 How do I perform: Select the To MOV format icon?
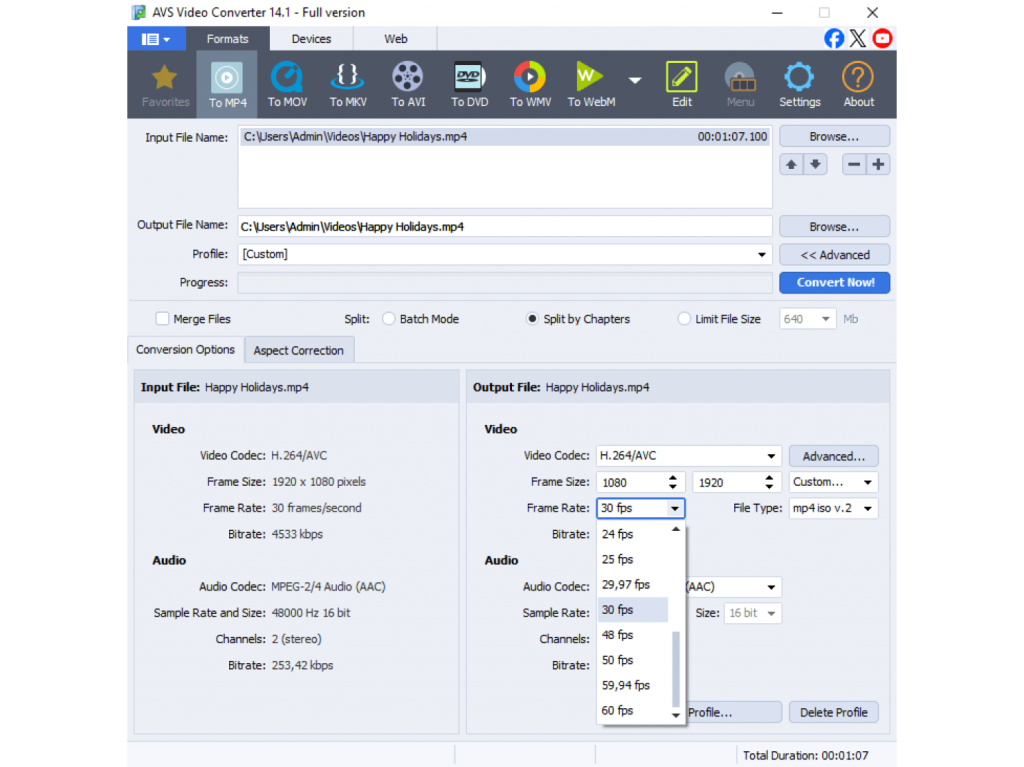[287, 84]
